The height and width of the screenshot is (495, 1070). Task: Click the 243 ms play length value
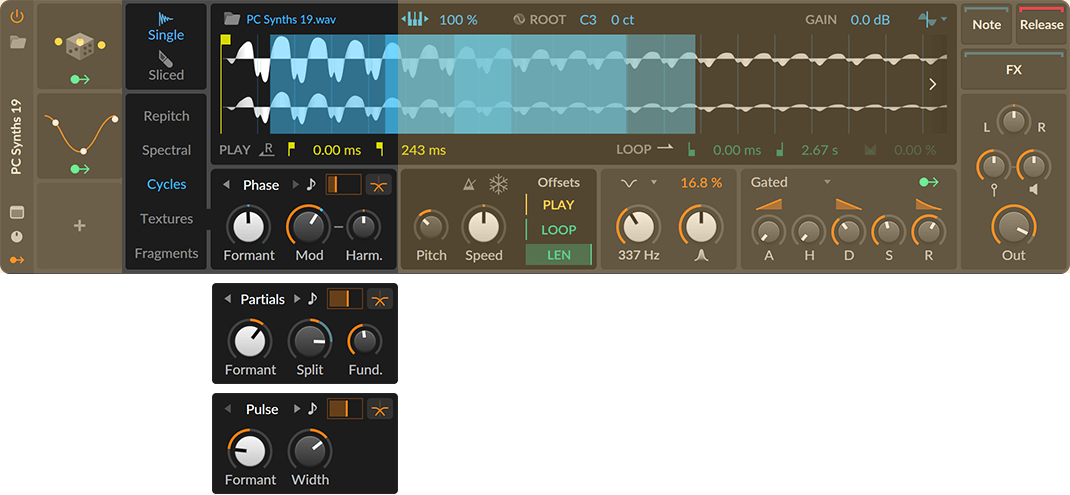(423, 150)
